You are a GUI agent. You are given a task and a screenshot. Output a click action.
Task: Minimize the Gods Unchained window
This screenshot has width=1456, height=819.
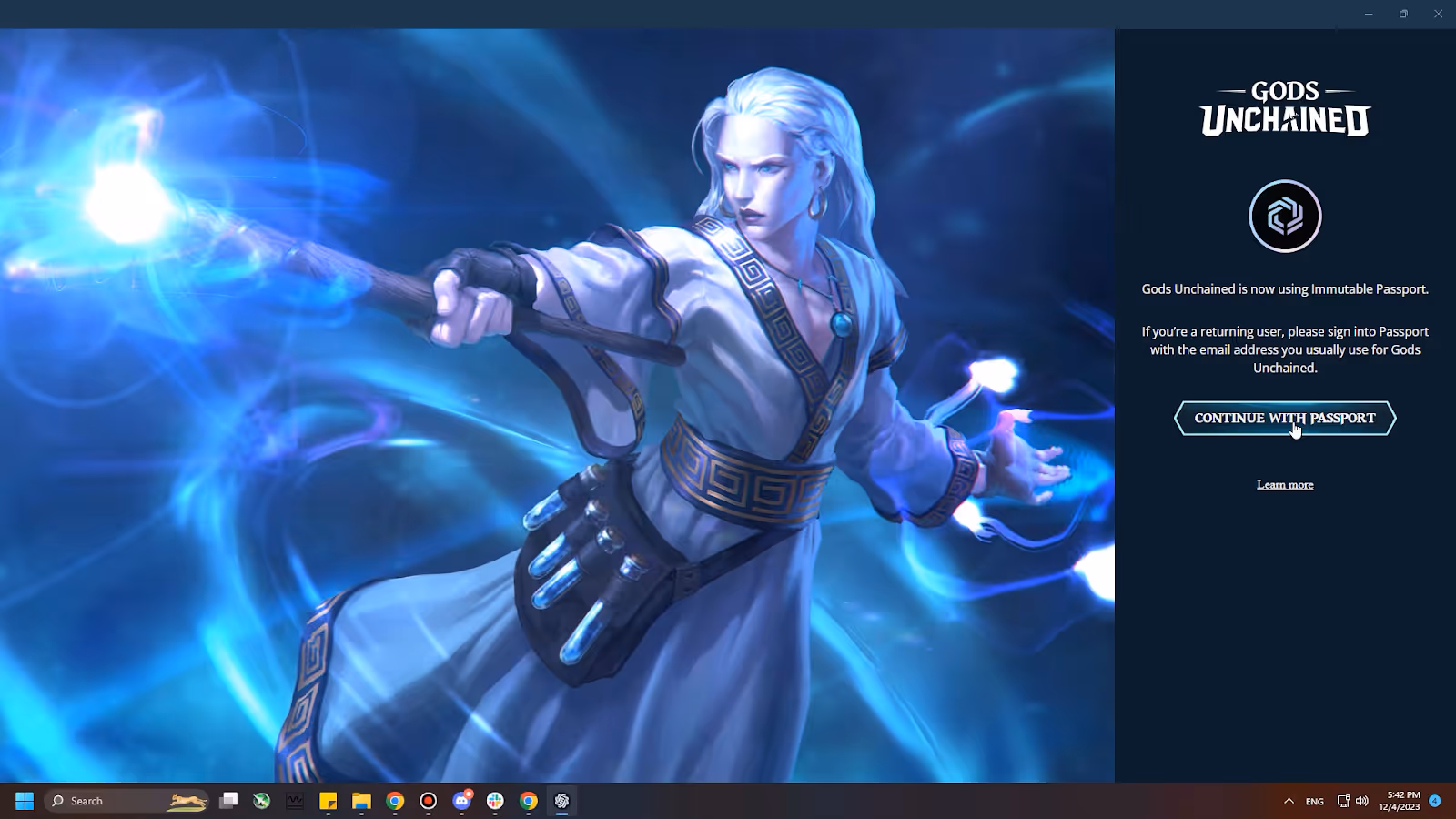1368,14
